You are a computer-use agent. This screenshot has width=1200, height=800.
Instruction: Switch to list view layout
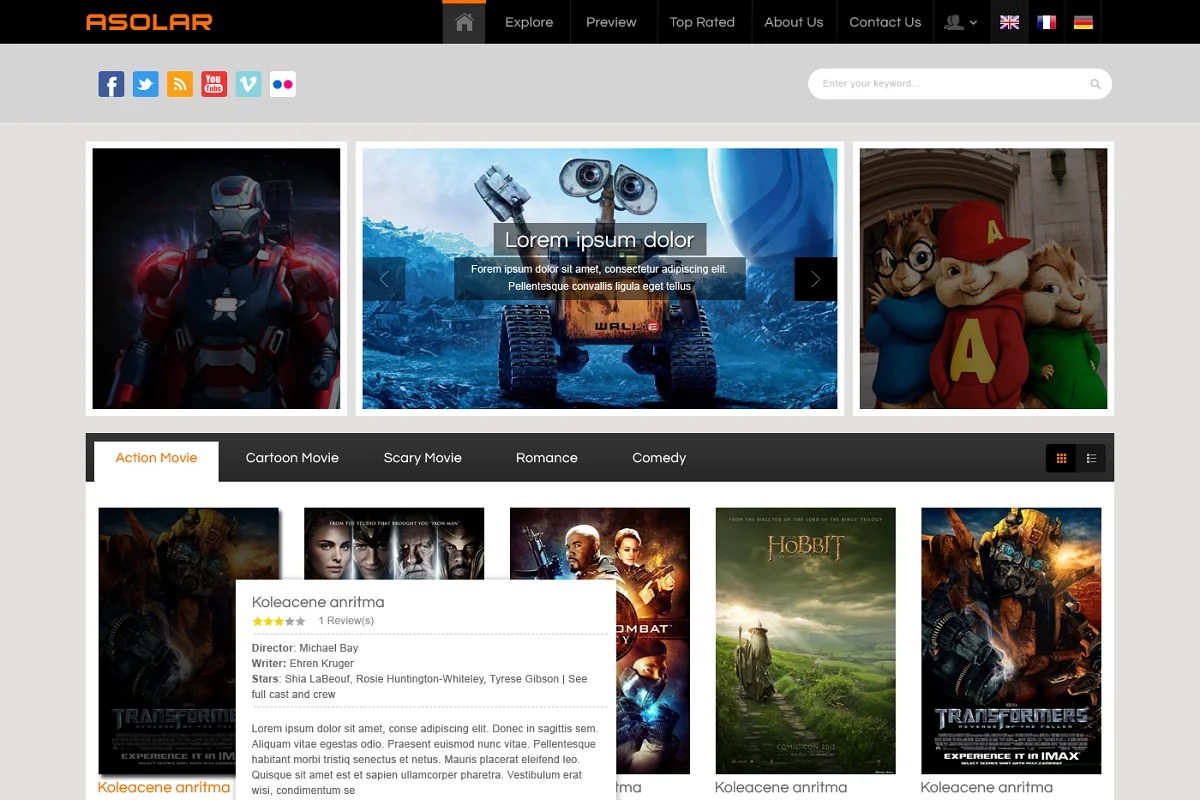coord(1091,458)
